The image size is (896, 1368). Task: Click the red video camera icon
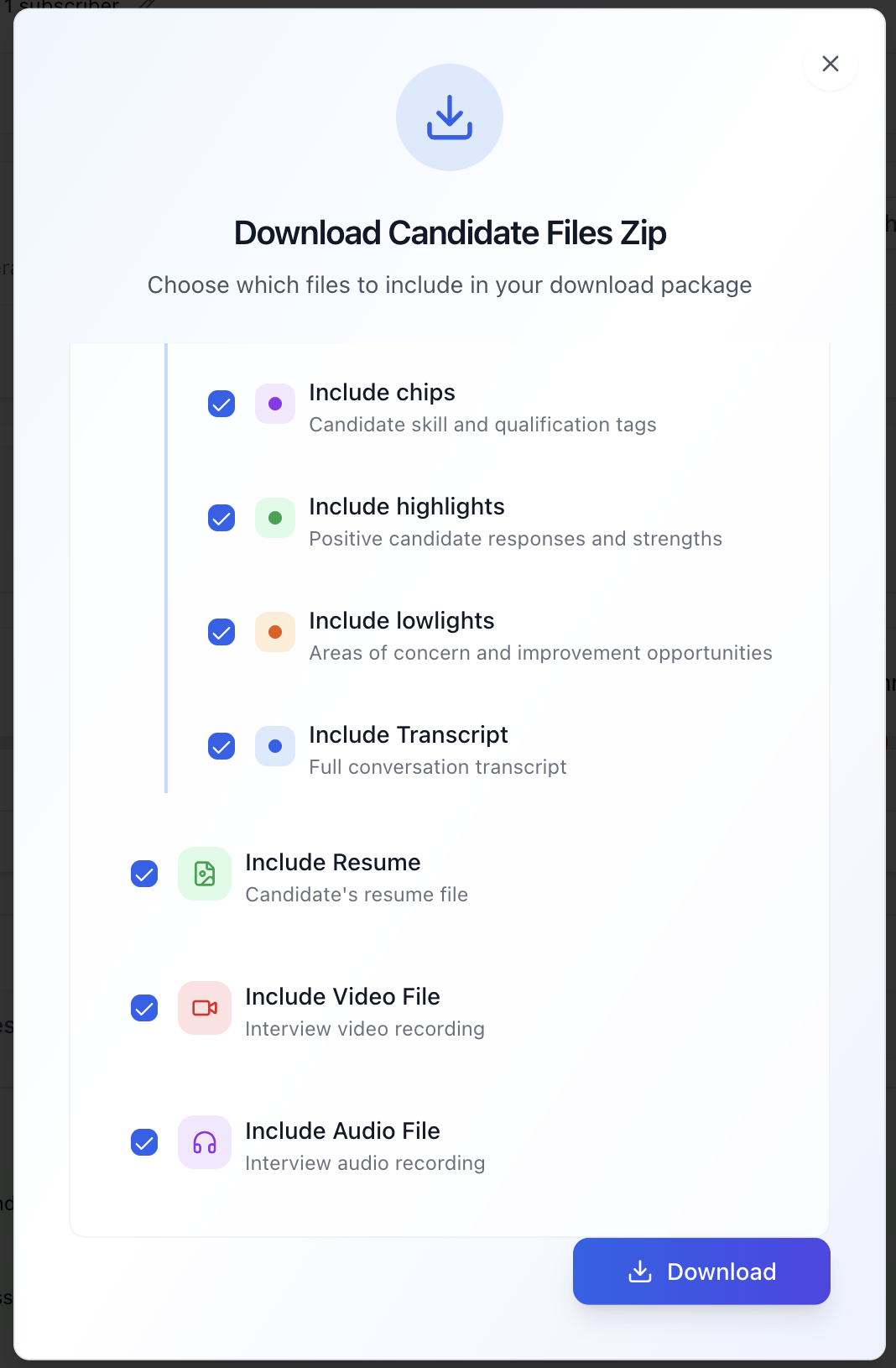pyautogui.click(x=205, y=1008)
